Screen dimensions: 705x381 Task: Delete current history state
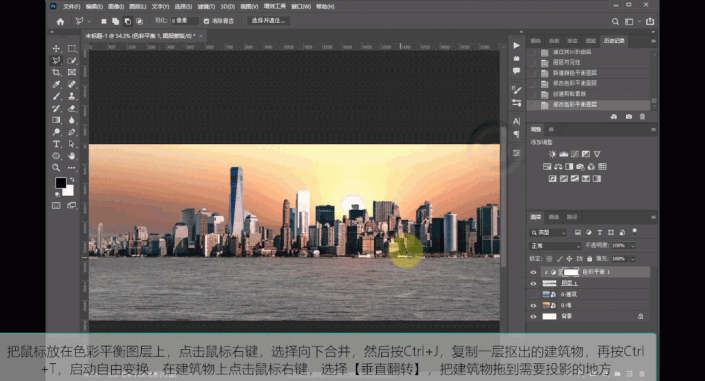tap(643, 117)
